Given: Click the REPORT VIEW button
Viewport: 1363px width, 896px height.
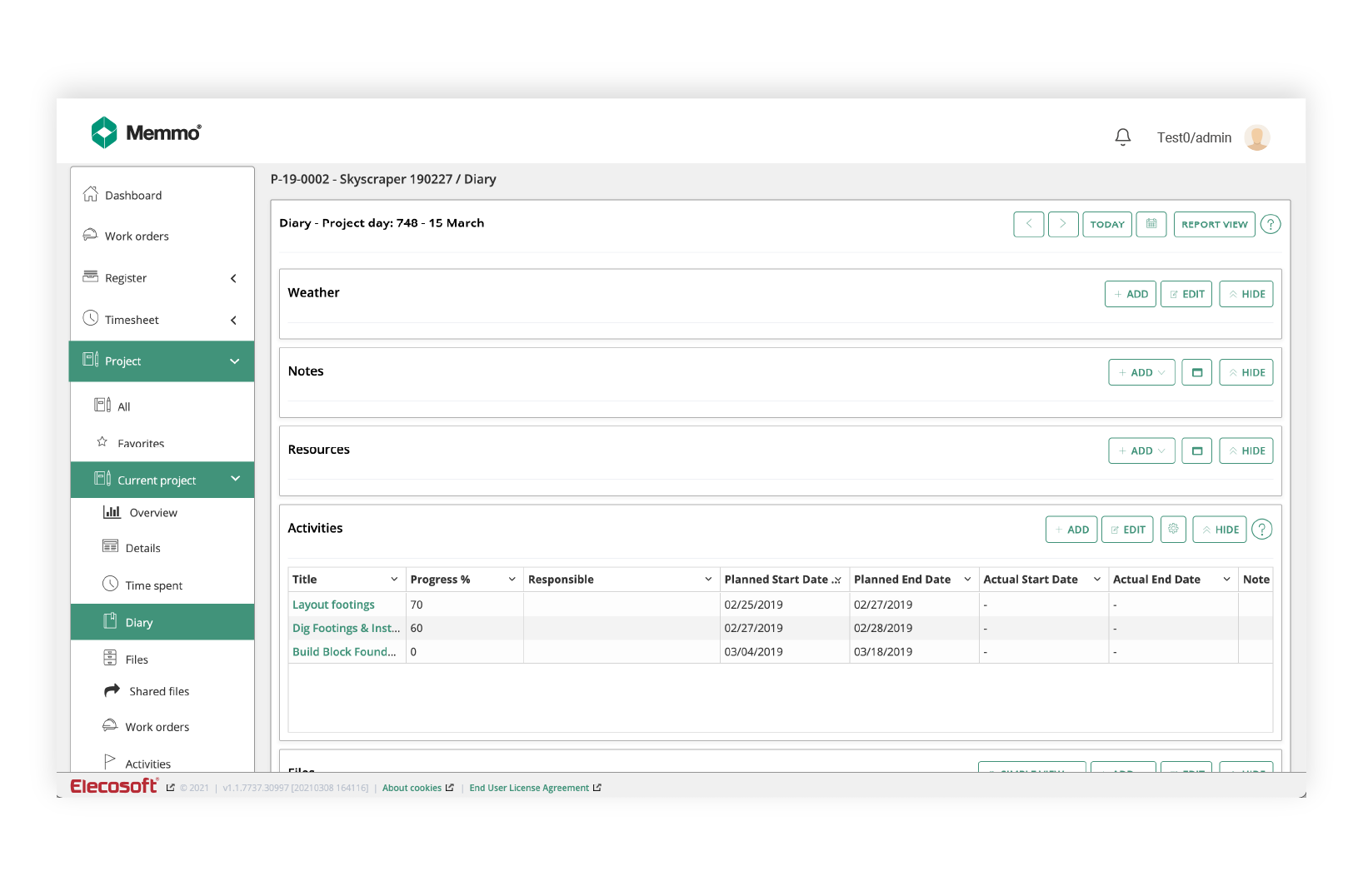Looking at the screenshot, I should point(1214,224).
